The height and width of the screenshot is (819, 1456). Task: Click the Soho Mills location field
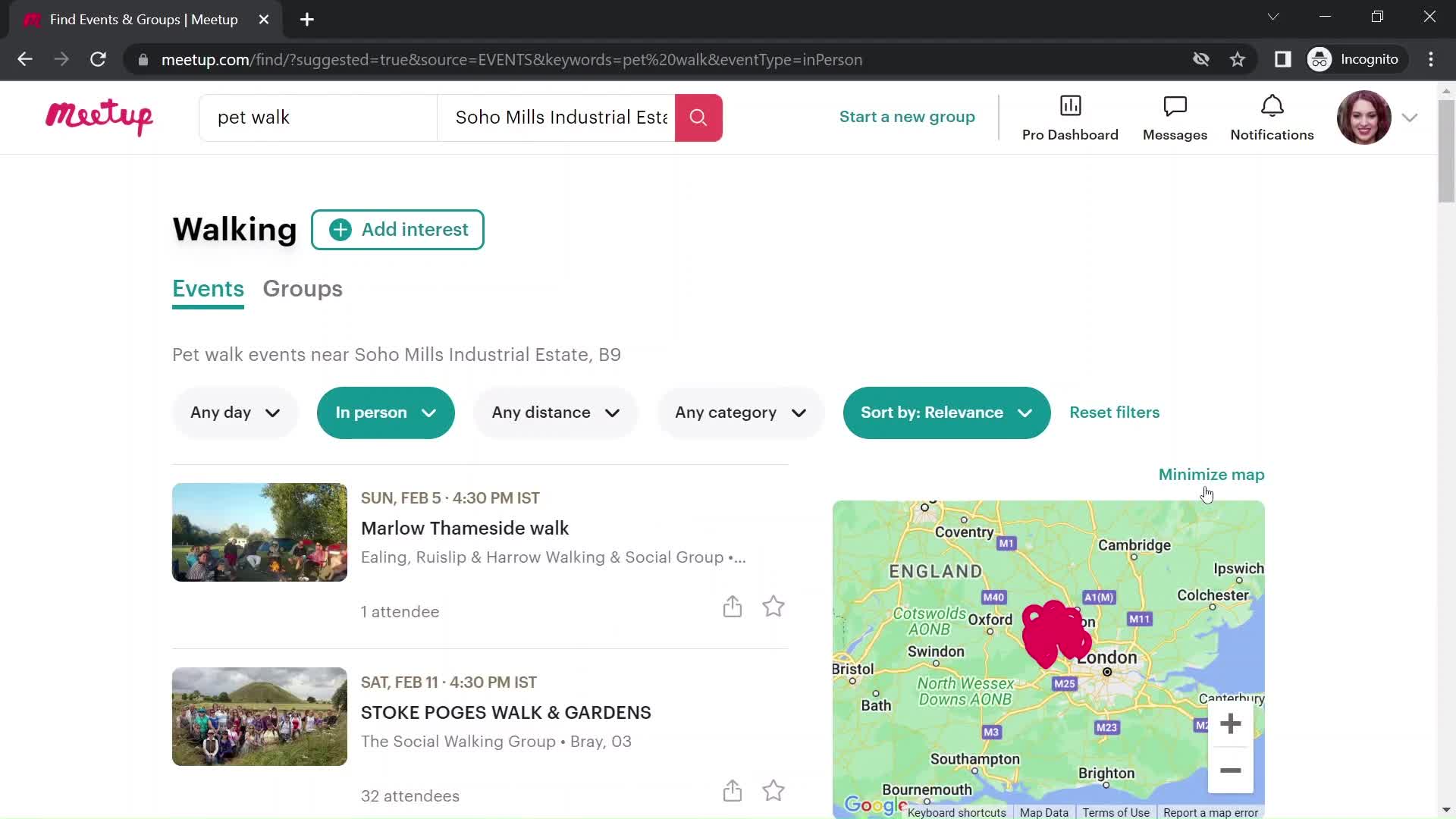coord(557,118)
